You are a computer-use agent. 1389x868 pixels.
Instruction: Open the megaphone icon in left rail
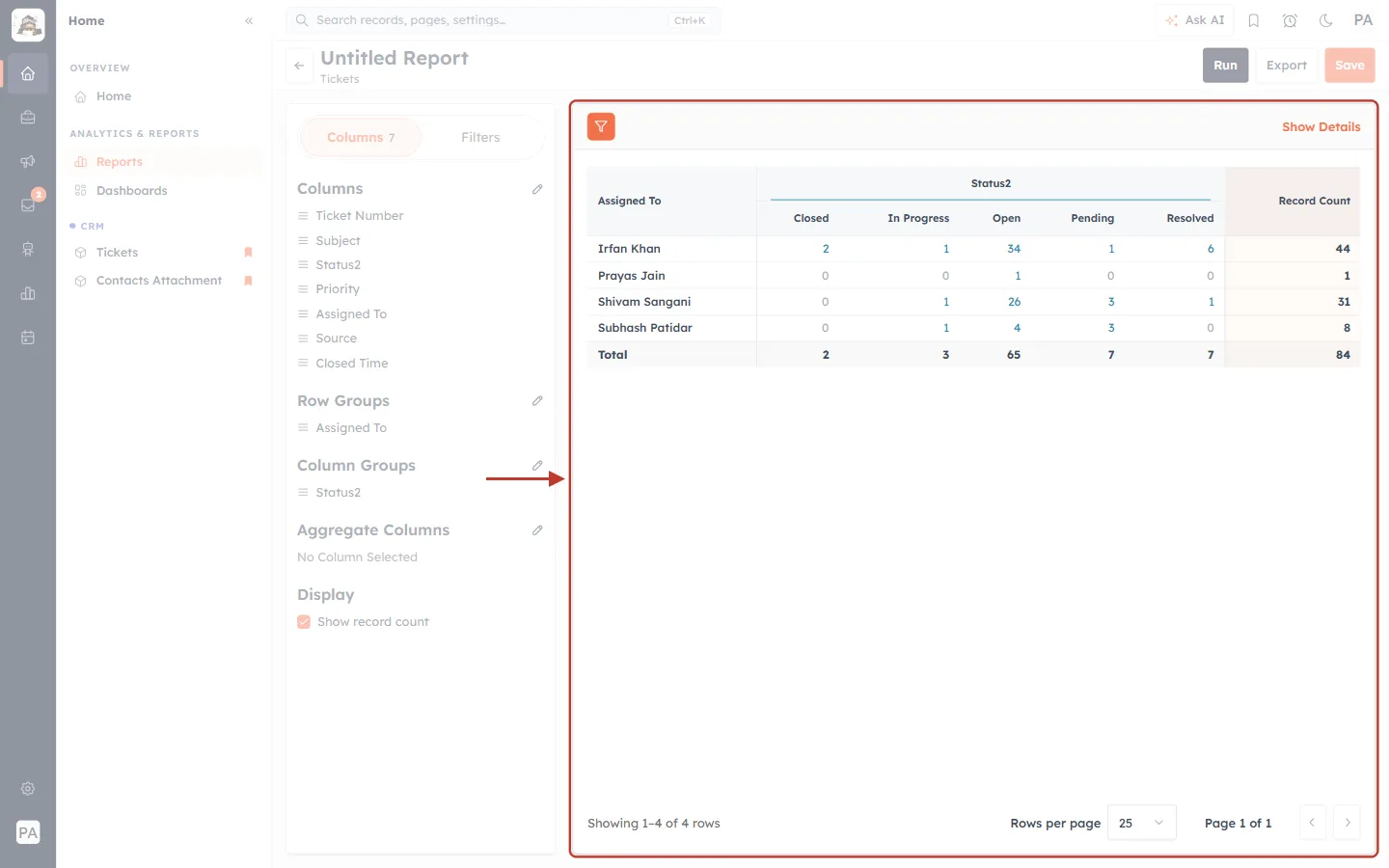point(28,161)
